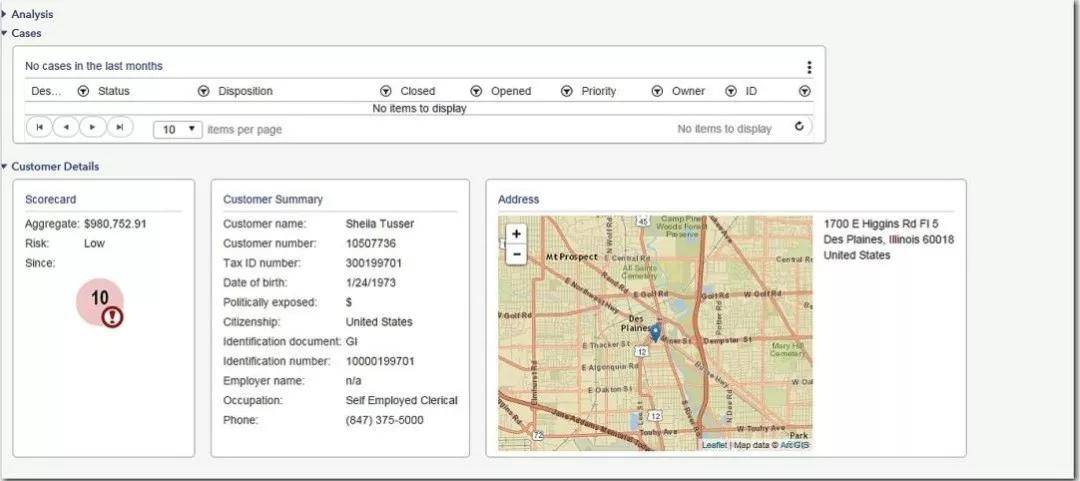Collapse the Customer Details section

(5, 166)
